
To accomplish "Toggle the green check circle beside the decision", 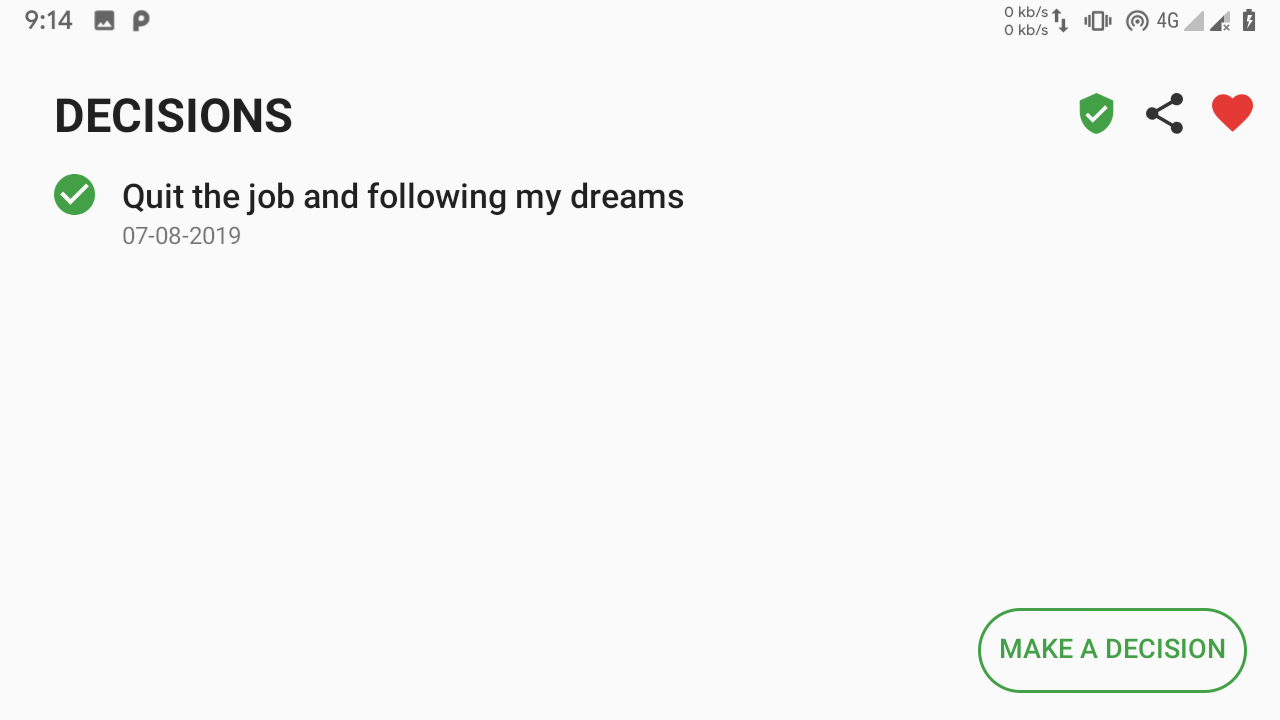I will (74, 195).
